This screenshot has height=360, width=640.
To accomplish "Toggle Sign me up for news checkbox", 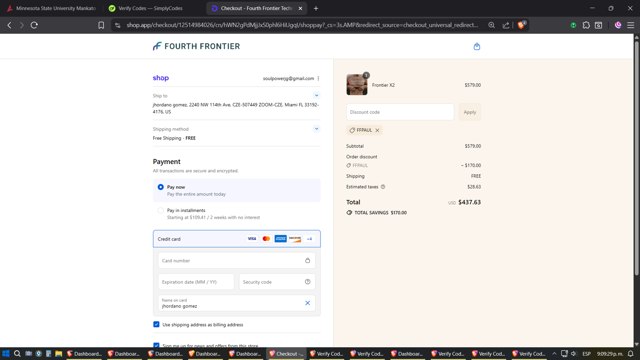I will 156,345.
